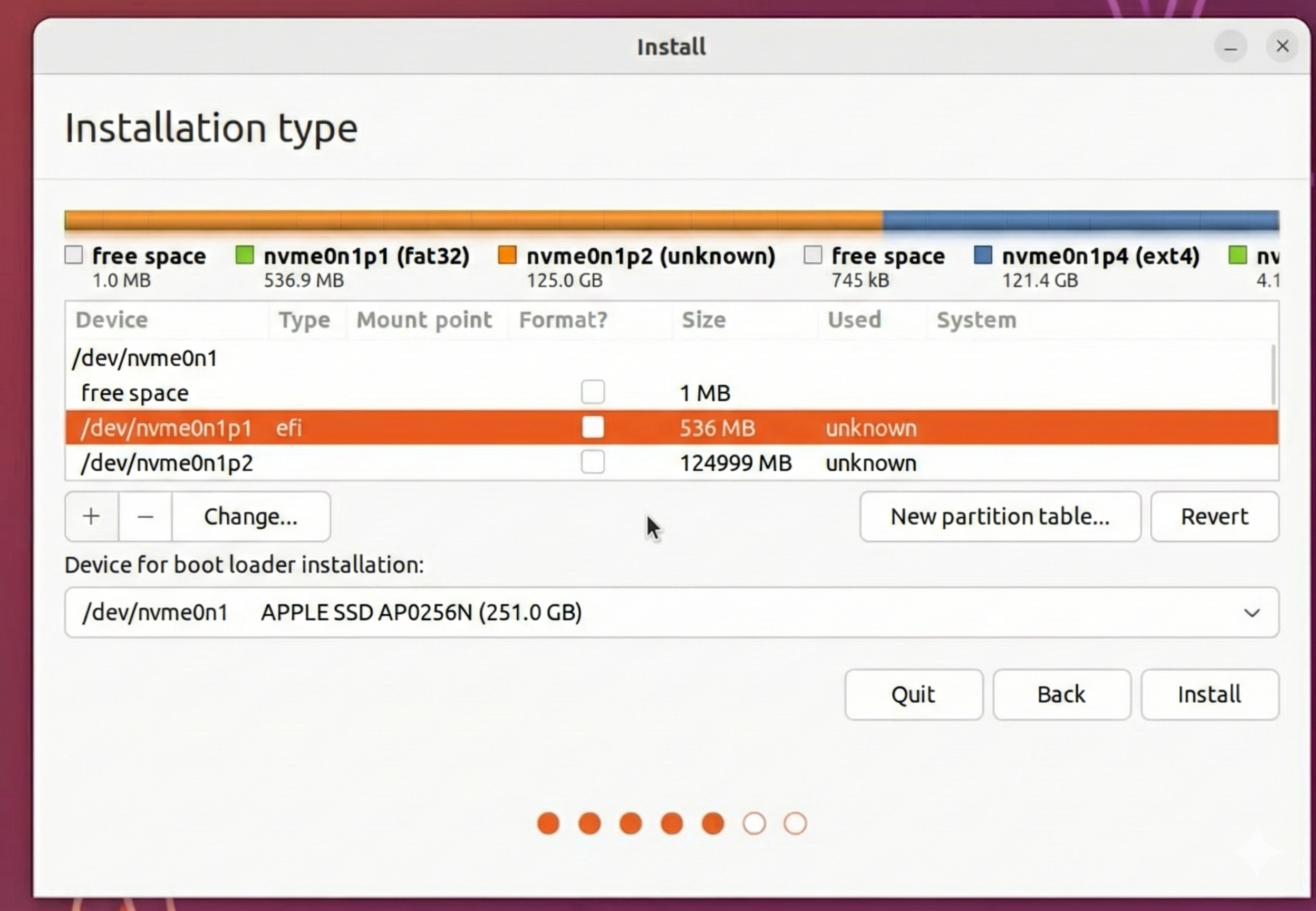The height and width of the screenshot is (911, 1316).
Task: Click the chevron on the boot loader selector
Action: pyautogui.click(x=1252, y=613)
